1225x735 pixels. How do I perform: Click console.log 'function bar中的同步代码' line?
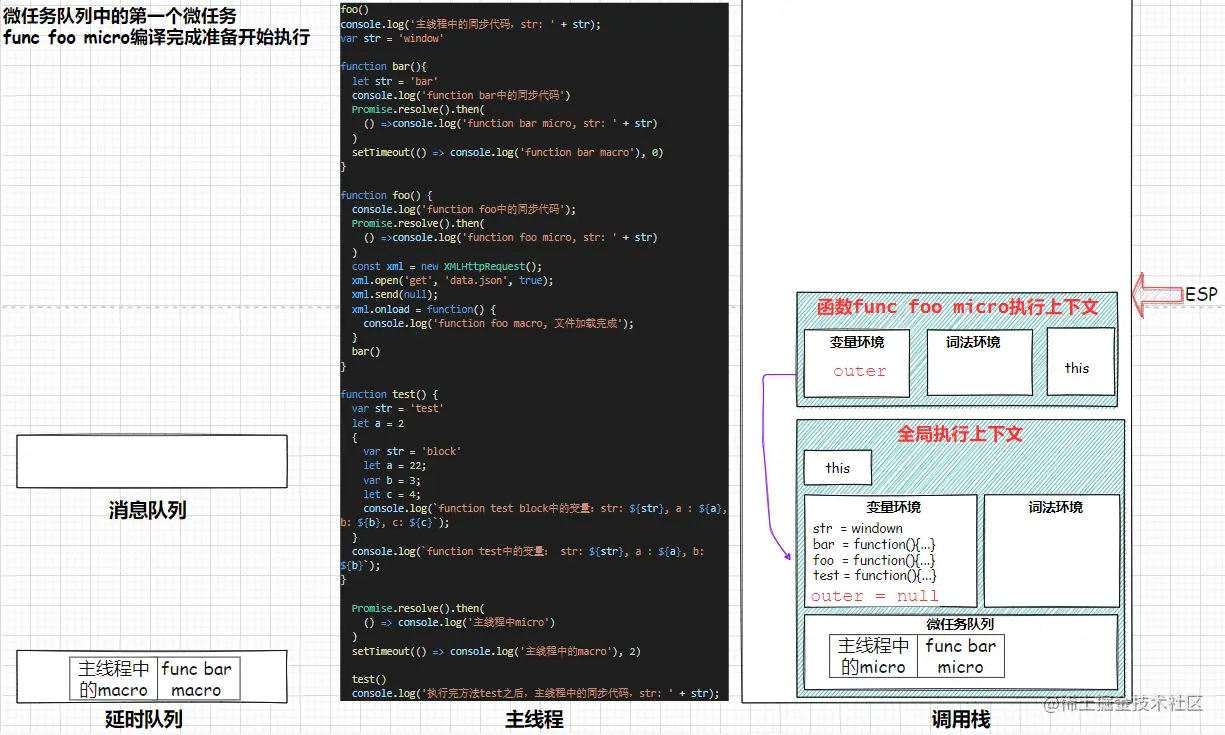[461, 95]
